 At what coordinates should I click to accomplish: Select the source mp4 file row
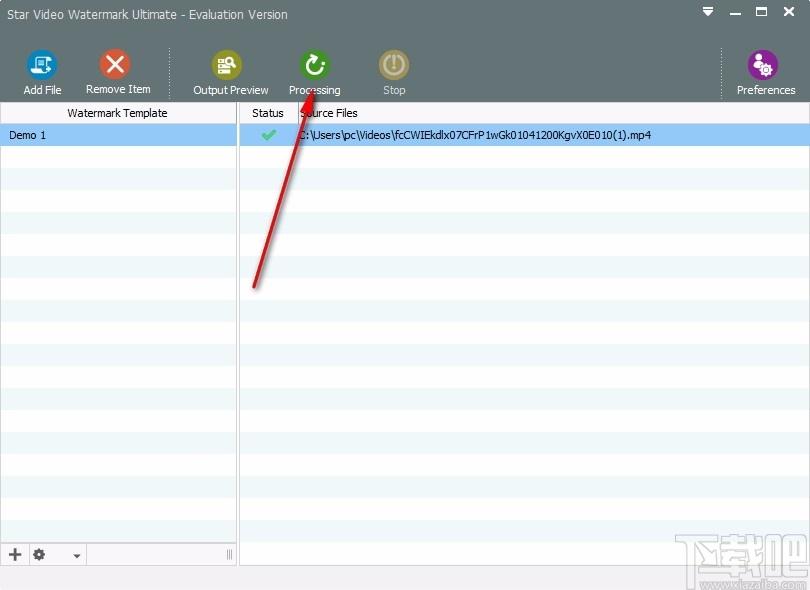tap(524, 135)
